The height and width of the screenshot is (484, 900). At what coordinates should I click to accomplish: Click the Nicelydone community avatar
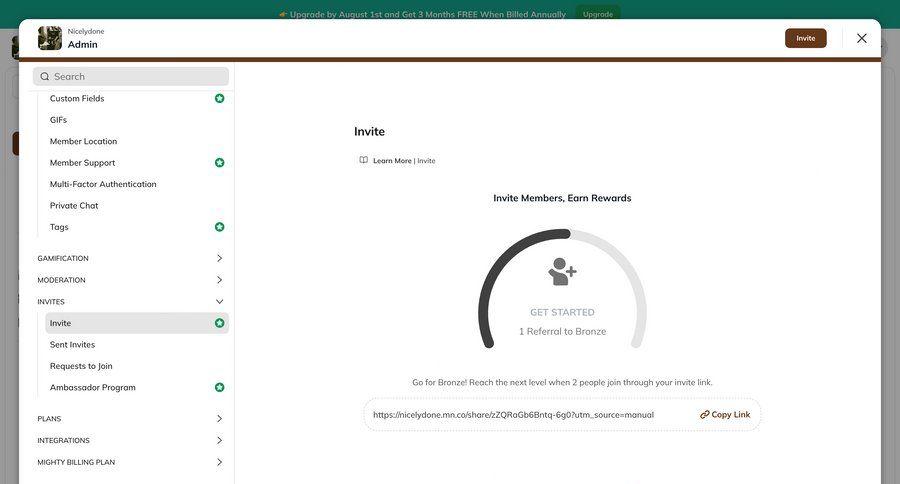pyautogui.click(x=50, y=38)
